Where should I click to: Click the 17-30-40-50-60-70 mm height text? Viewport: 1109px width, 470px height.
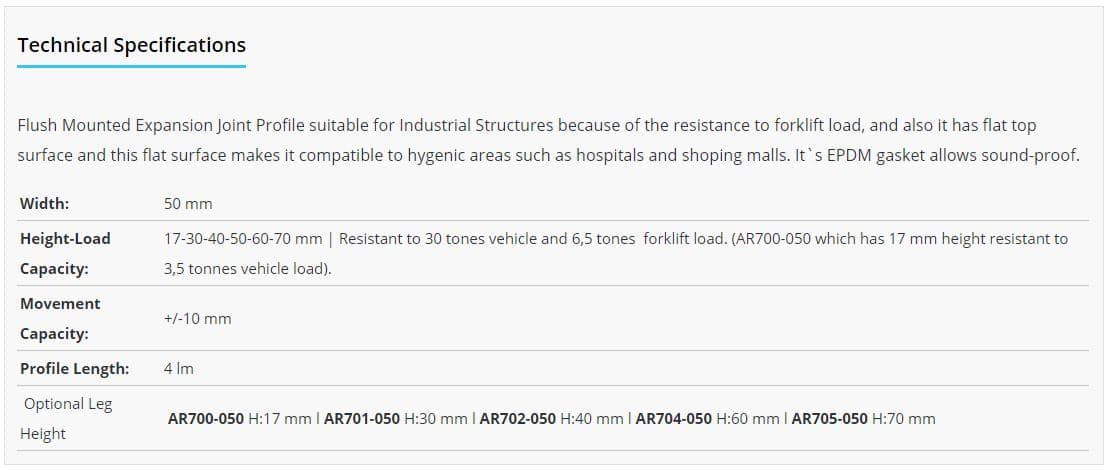pos(243,239)
